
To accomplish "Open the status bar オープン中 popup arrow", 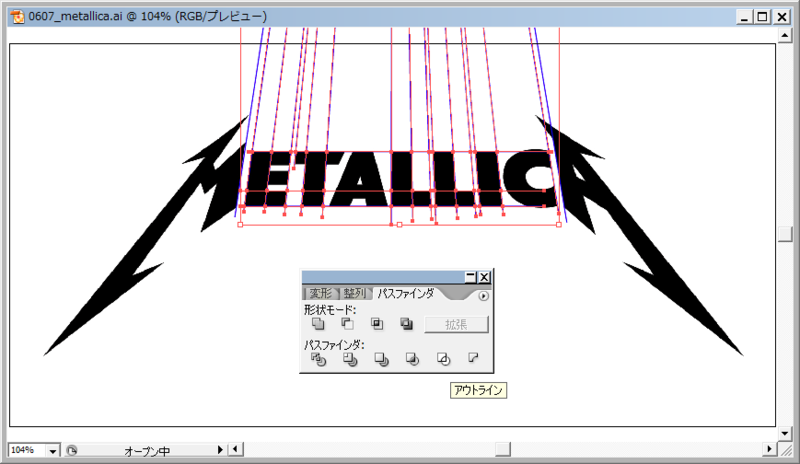I will 220,450.
